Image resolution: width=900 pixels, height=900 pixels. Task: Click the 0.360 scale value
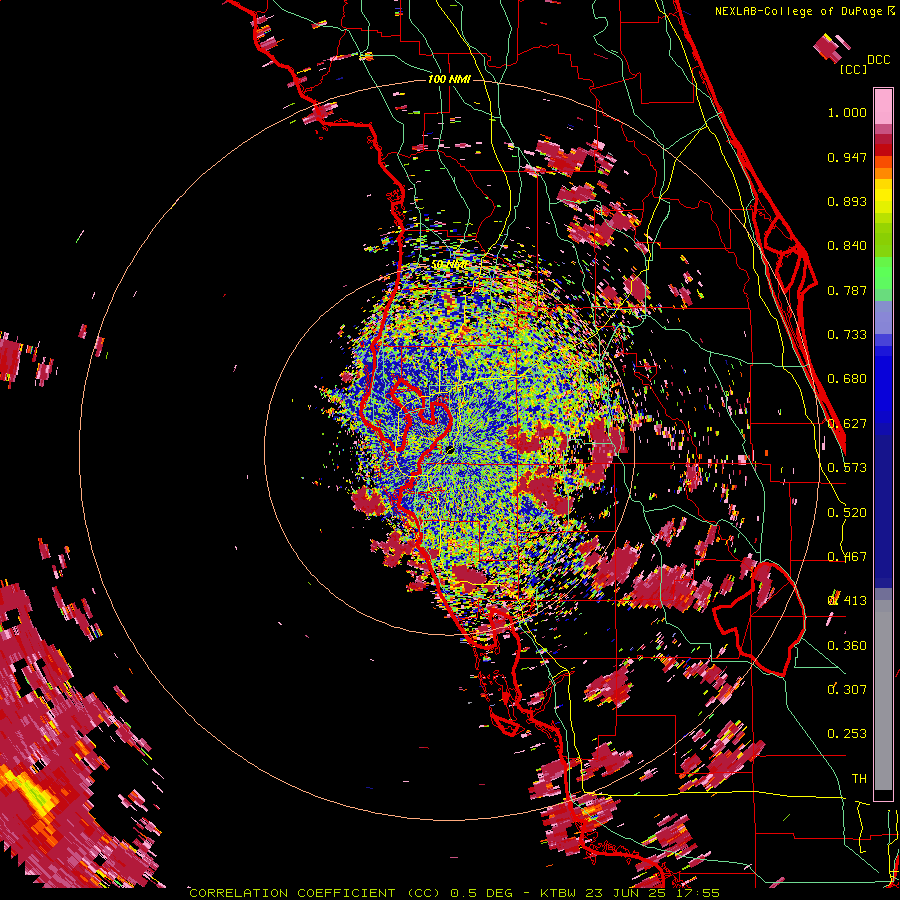(x=847, y=646)
